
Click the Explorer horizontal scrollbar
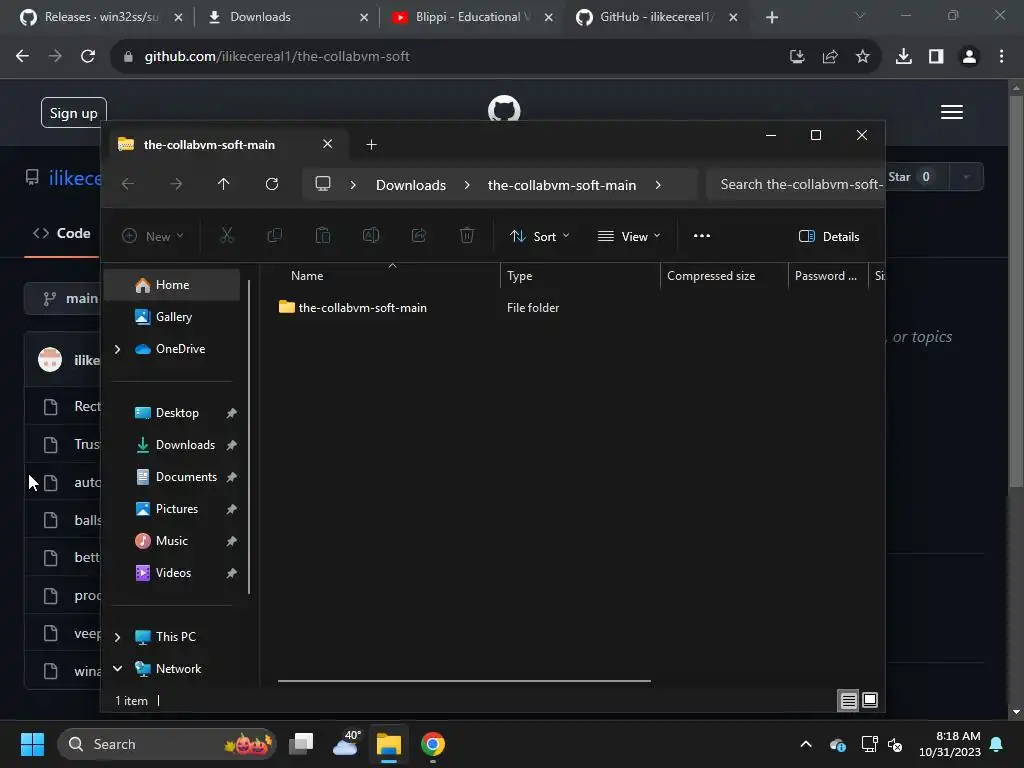click(464, 680)
